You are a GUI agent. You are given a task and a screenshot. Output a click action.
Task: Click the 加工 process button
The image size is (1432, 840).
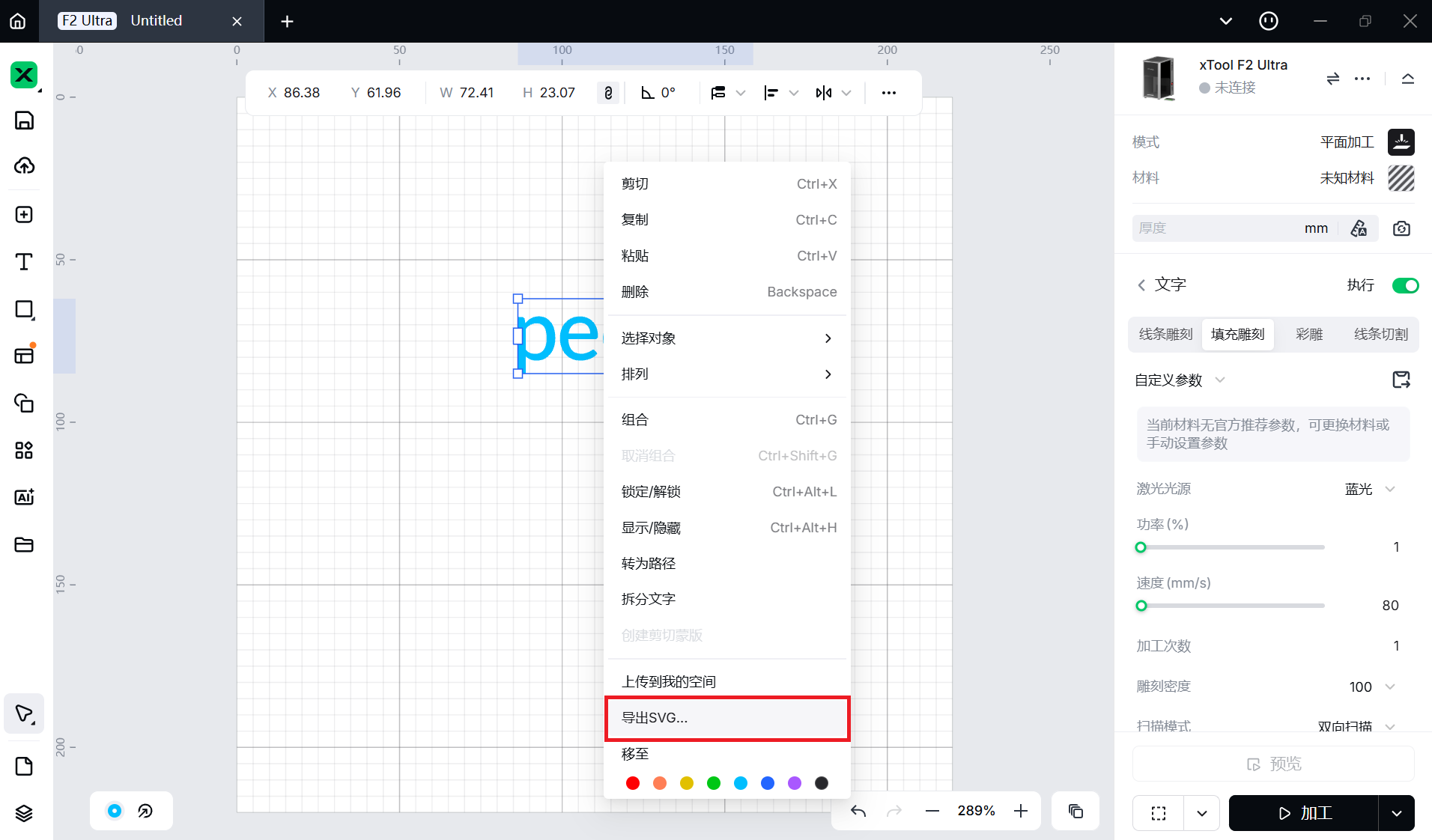click(x=1304, y=813)
